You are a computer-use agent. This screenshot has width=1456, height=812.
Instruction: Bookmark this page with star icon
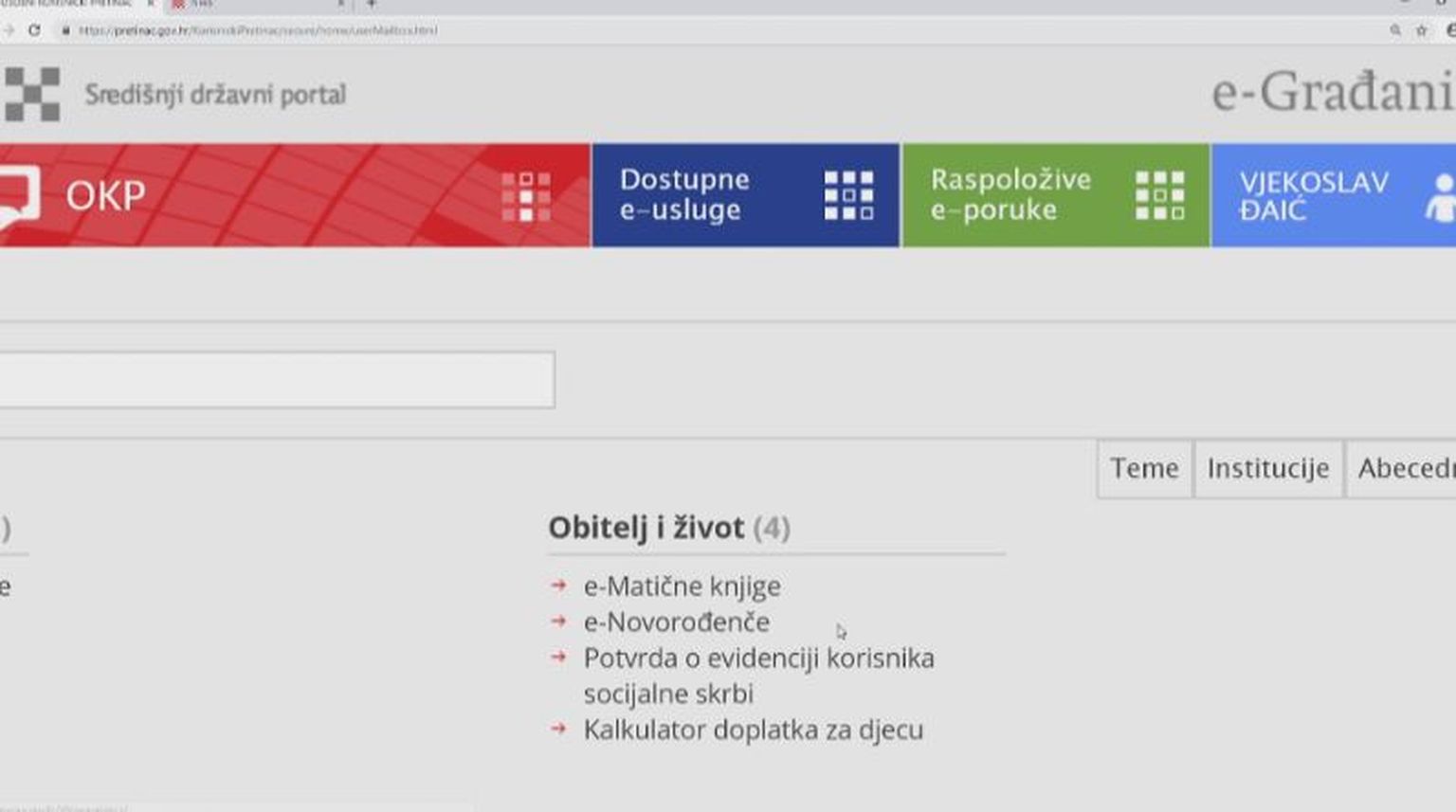coord(1421,30)
